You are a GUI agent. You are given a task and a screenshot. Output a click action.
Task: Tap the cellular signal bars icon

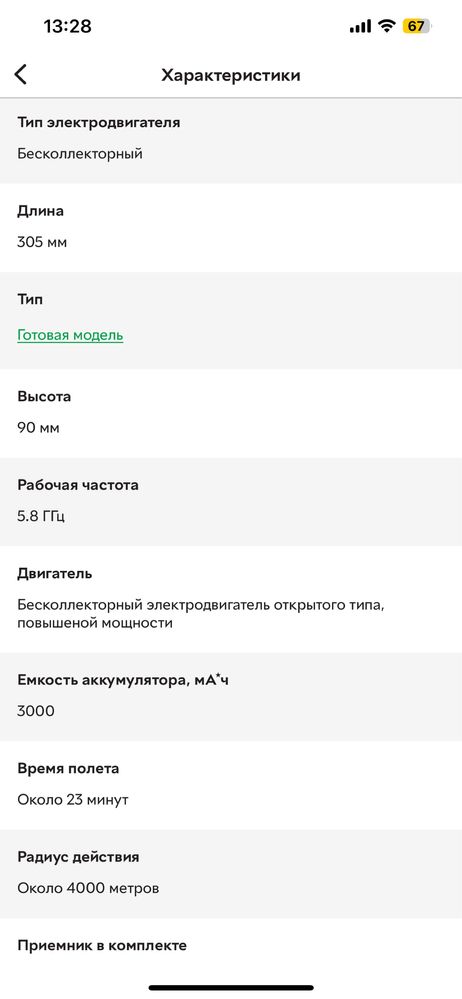tap(360, 26)
